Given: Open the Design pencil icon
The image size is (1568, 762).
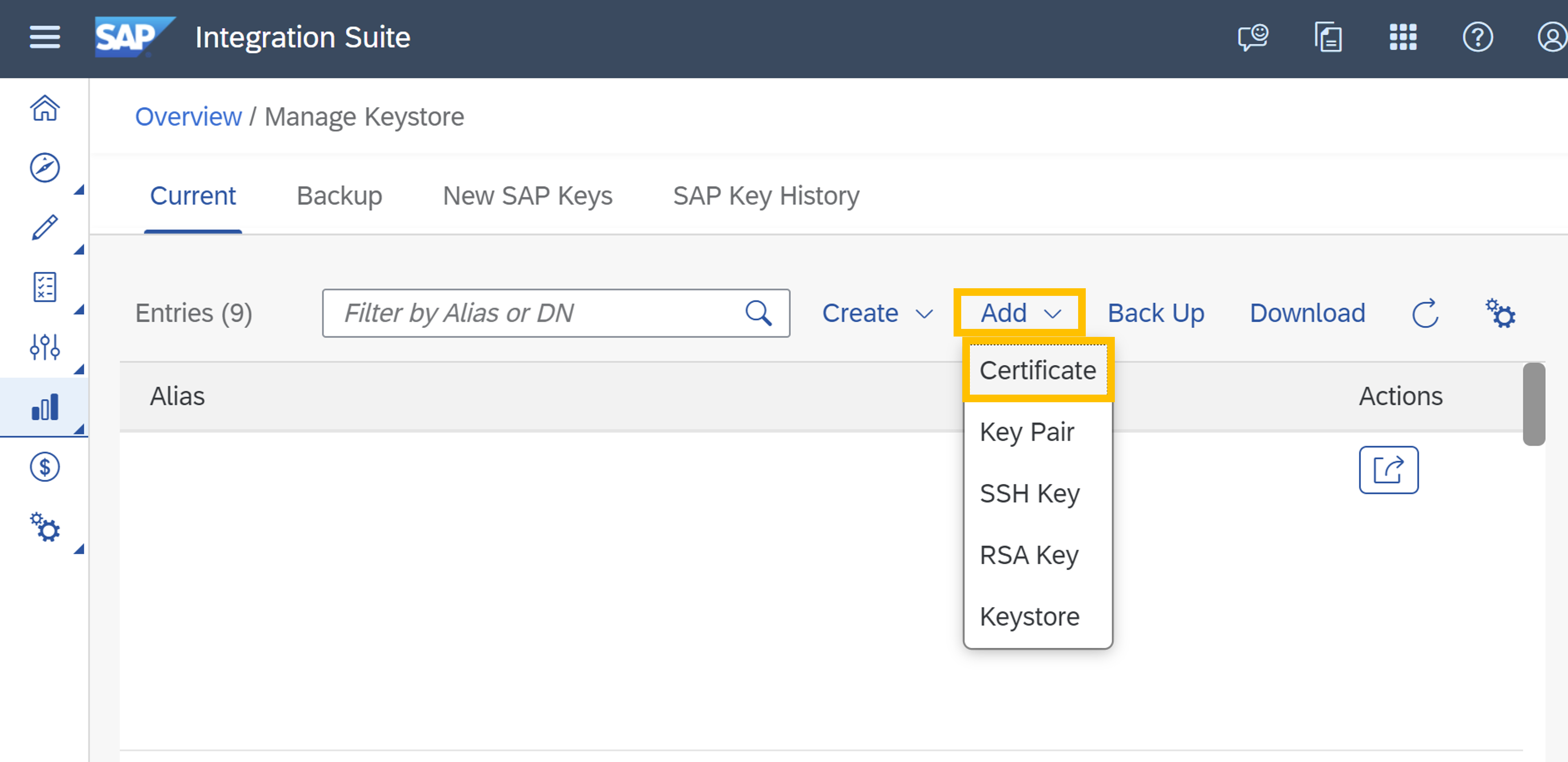Looking at the screenshot, I should tap(44, 227).
